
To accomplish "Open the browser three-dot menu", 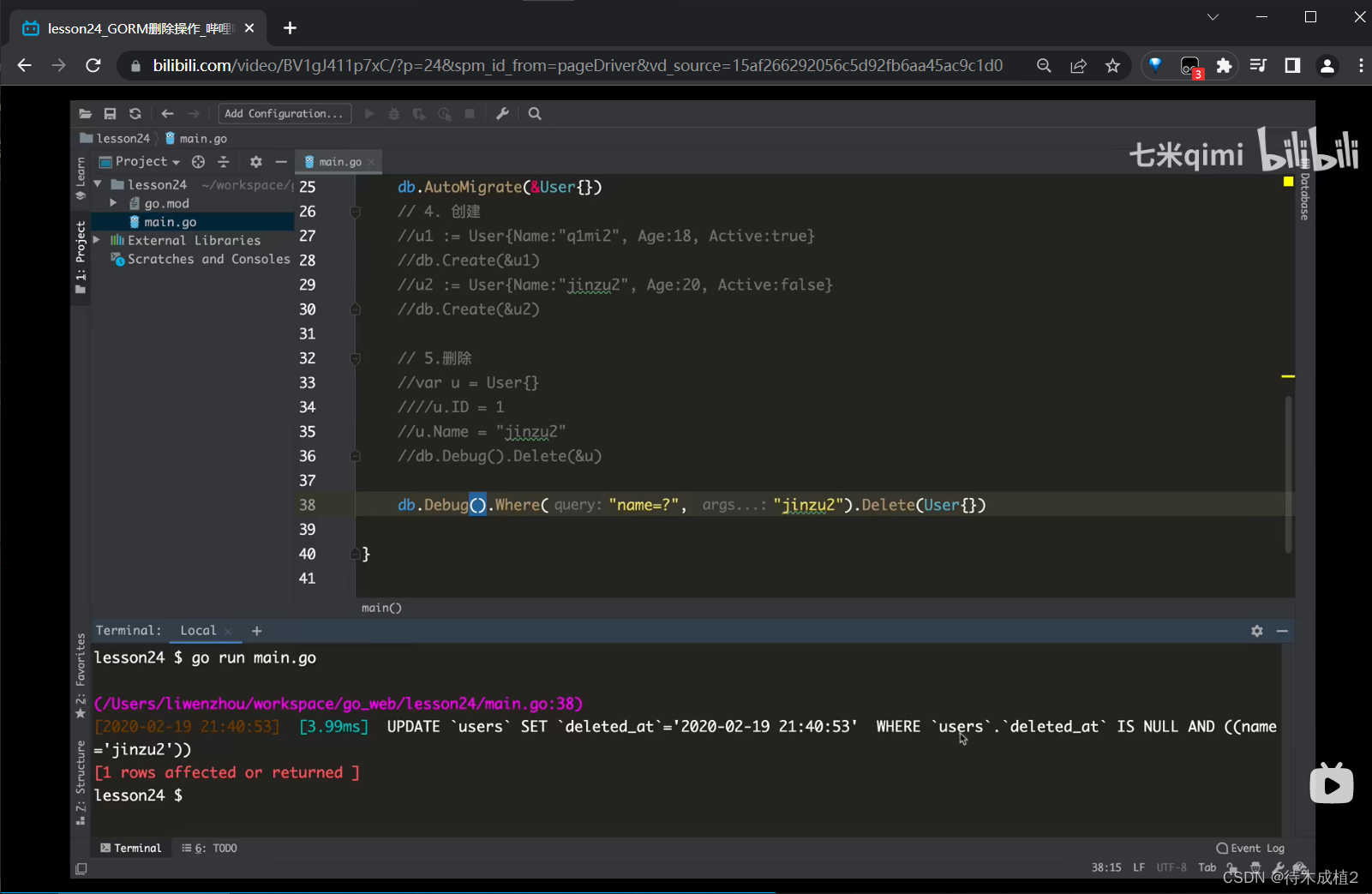I will pyautogui.click(x=1361, y=65).
